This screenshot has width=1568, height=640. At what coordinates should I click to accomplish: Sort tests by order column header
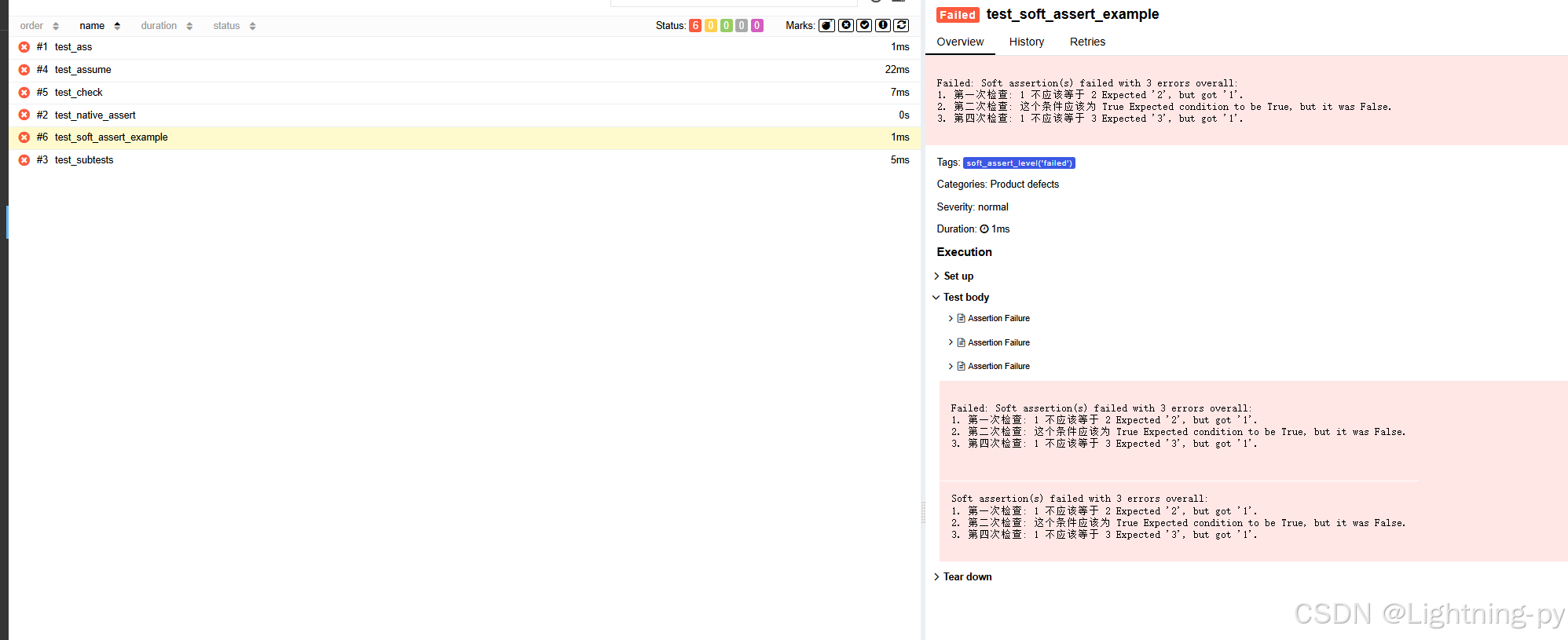[31, 26]
